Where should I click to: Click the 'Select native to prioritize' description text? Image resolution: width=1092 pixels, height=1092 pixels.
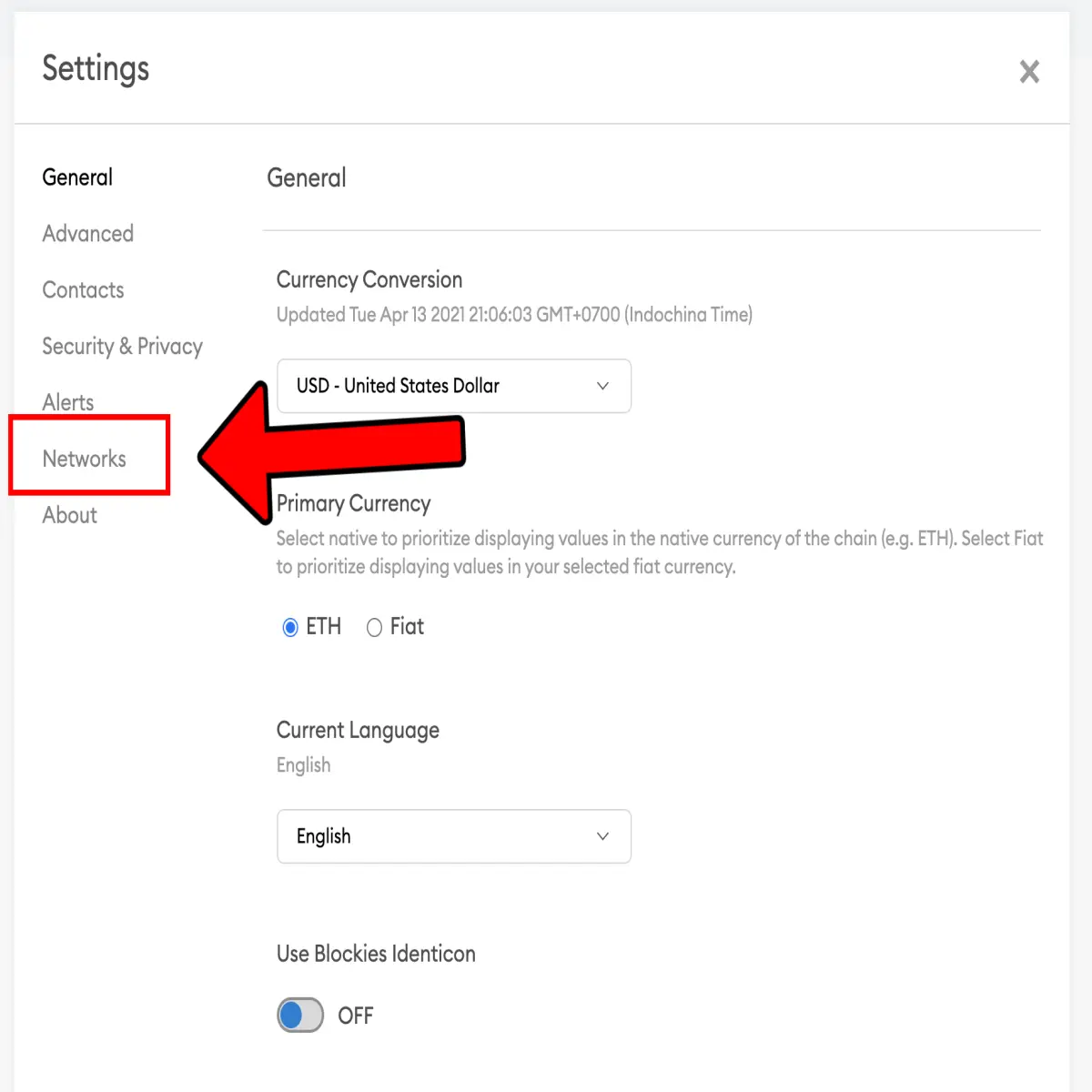(x=660, y=552)
